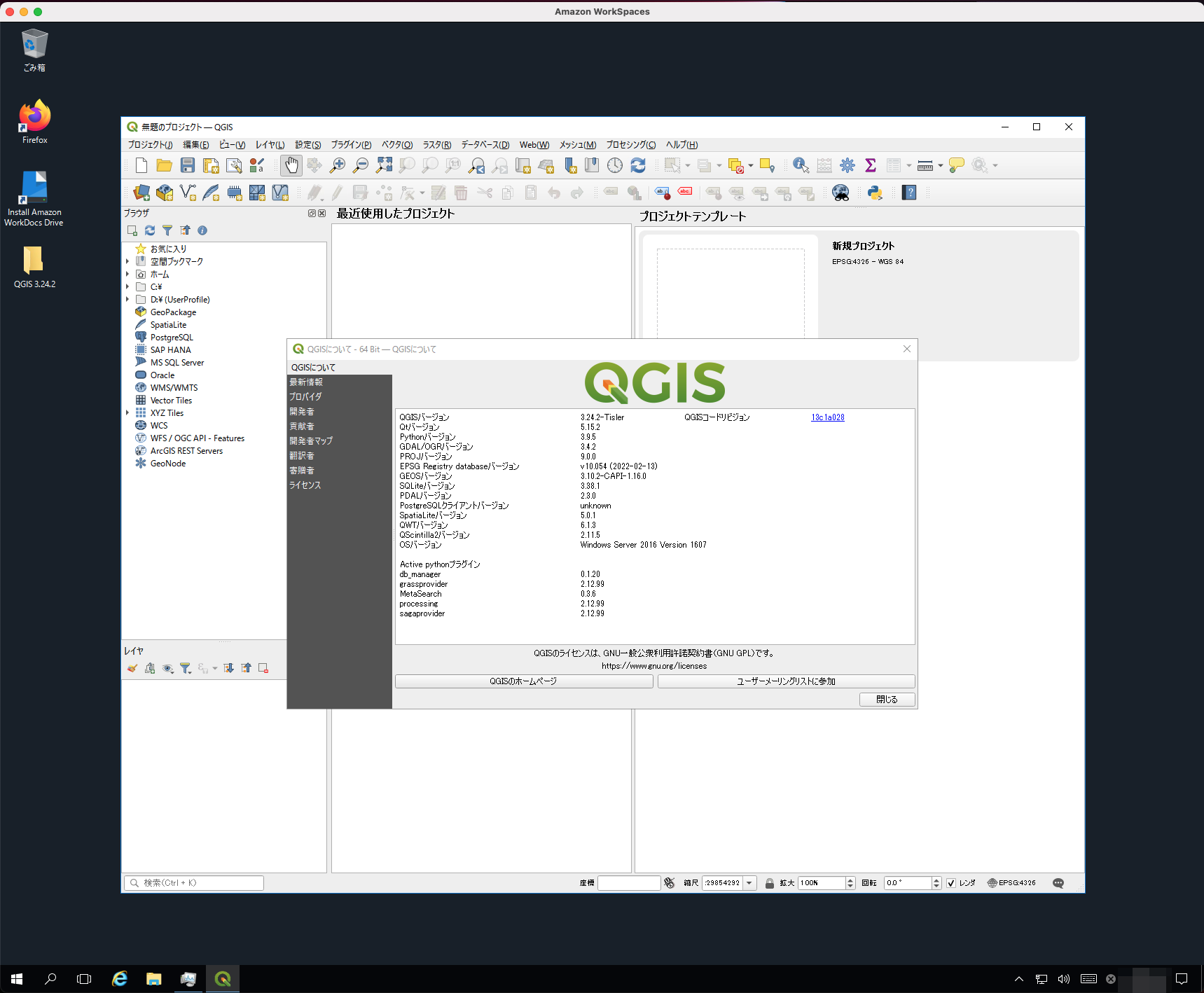Open dropdown next to map tips search icon
The width and height of the screenshot is (1204, 993).
[995, 165]
